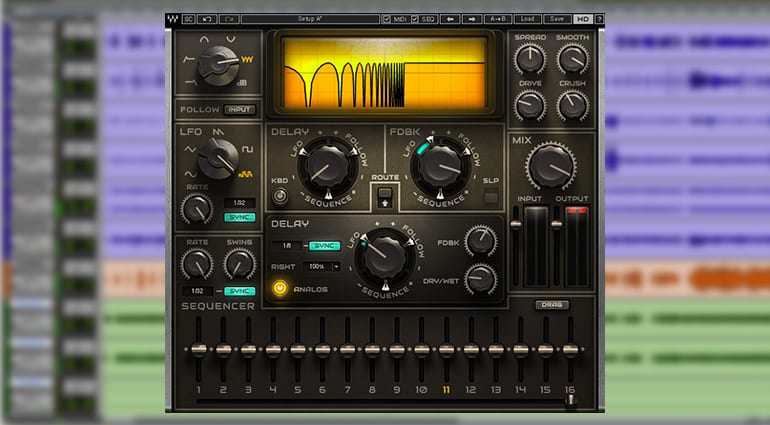Click the DRAG button
This screenshot has height=425, width=770.
click(x=552, y=305)
